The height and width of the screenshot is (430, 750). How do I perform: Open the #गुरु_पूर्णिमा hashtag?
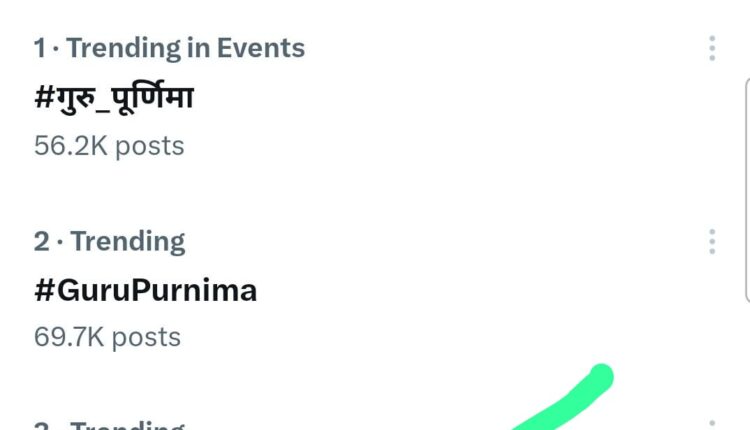[x=113, y=98]
